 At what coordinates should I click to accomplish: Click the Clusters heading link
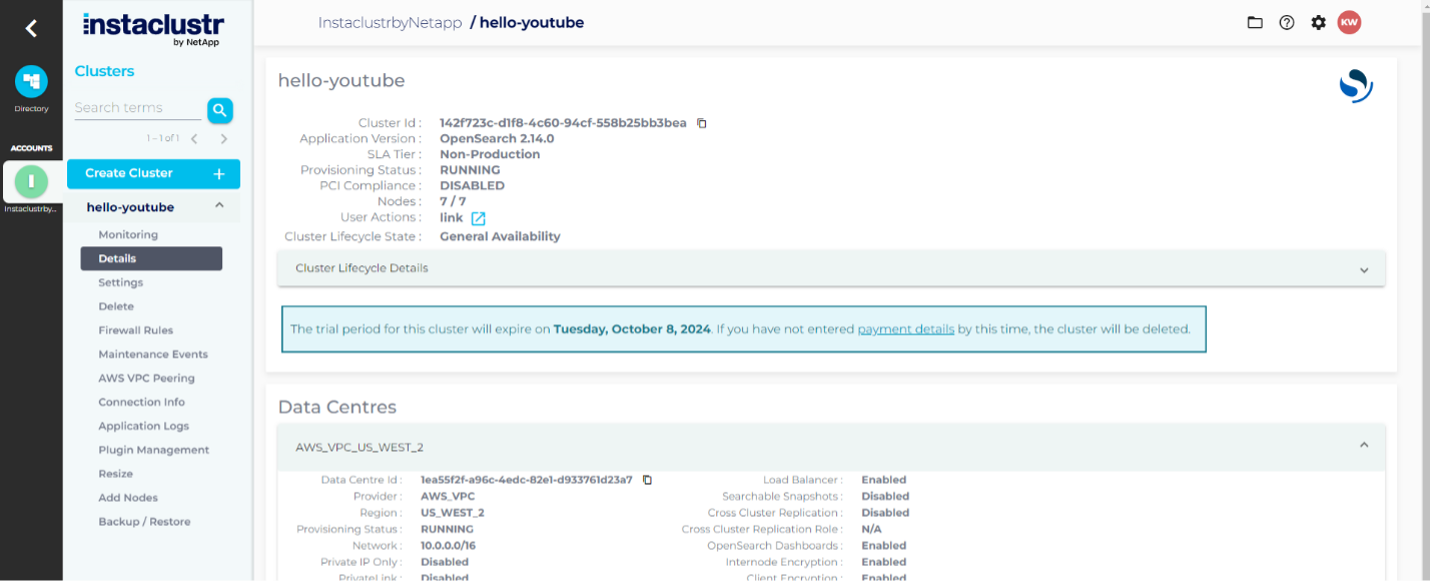(x=105, y=71)
